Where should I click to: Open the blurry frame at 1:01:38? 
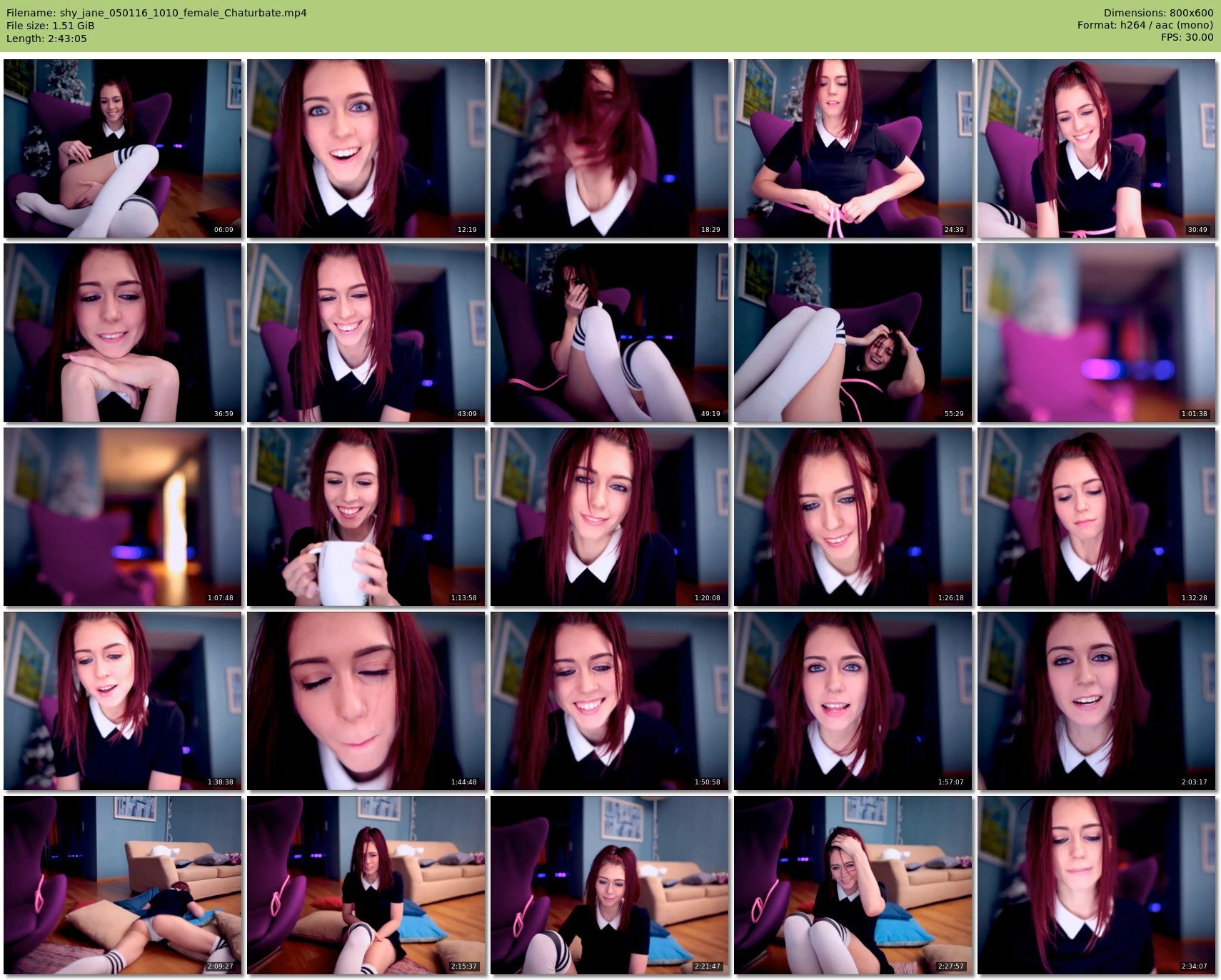[x=1097, y=333]
